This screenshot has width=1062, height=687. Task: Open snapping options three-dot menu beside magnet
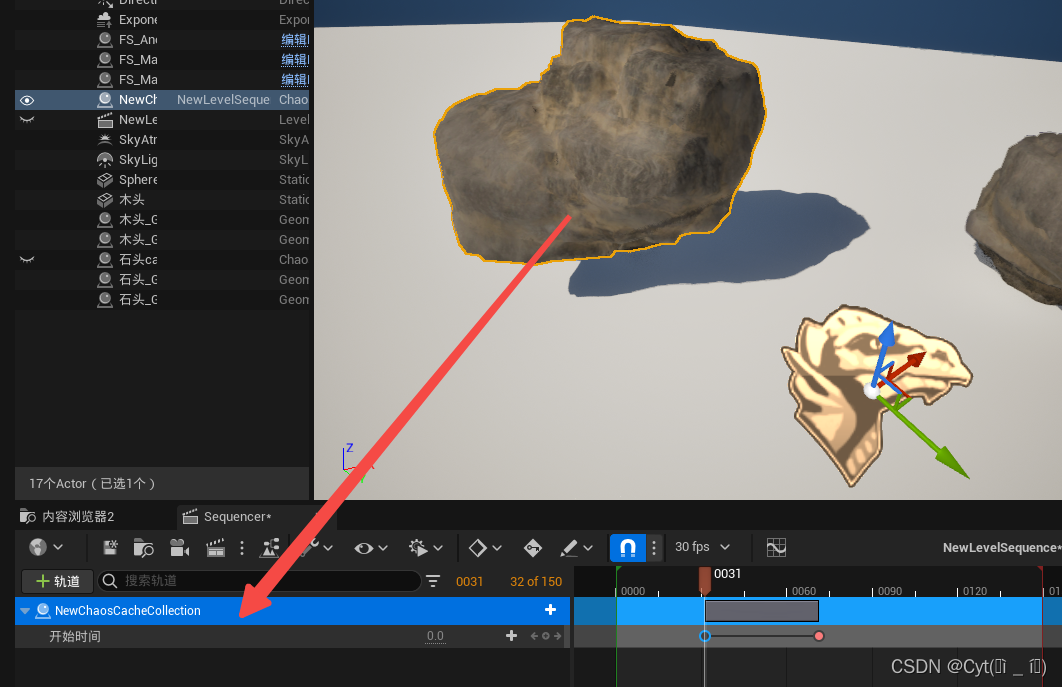[x=654, y=547]
